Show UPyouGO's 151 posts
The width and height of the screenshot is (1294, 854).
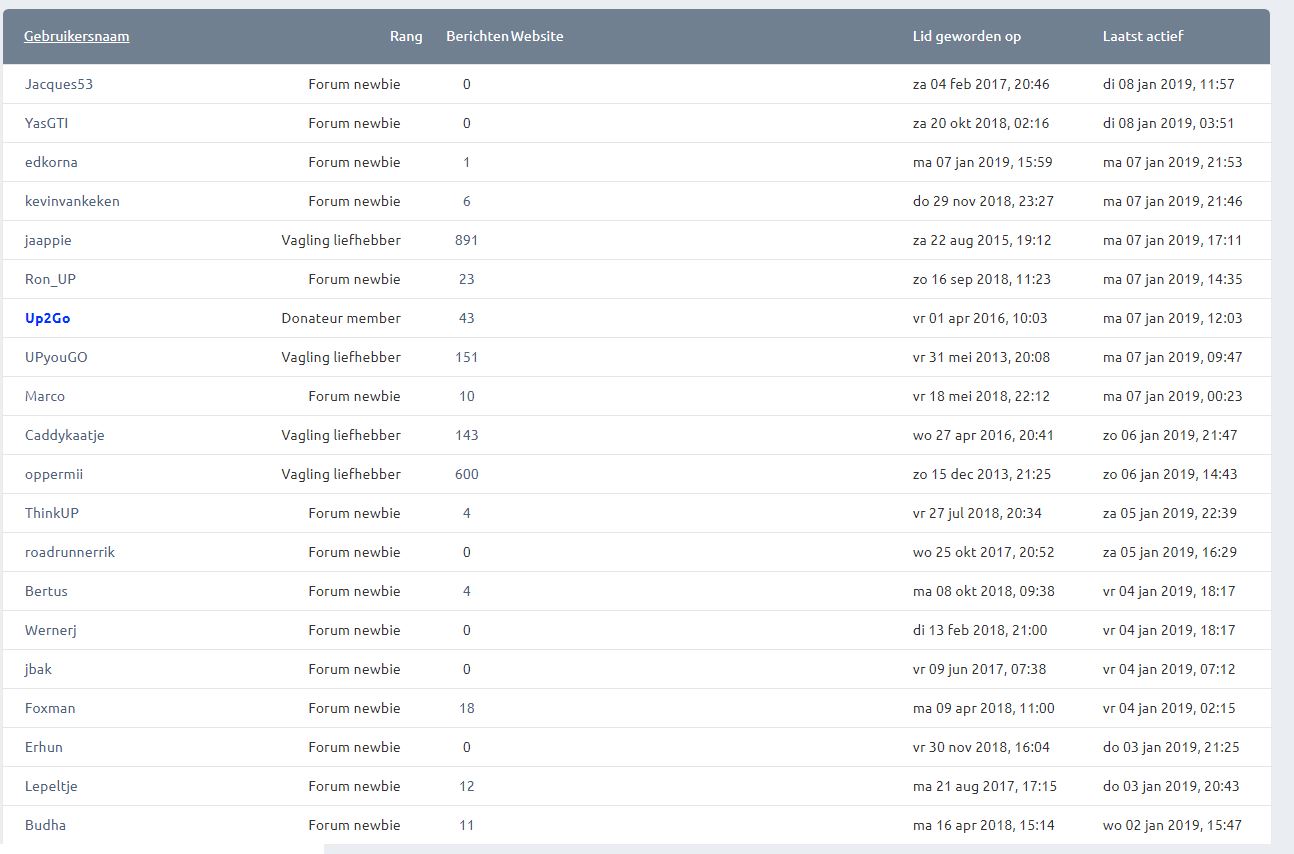point(466,357)
